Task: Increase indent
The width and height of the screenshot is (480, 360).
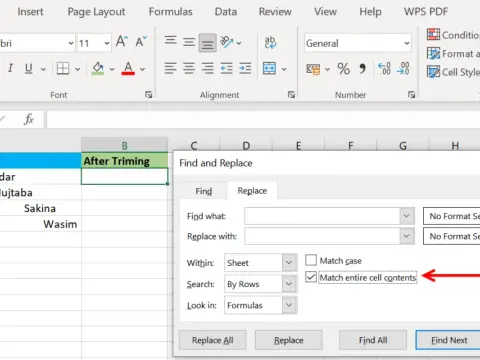Action: [x=245, y=68]
